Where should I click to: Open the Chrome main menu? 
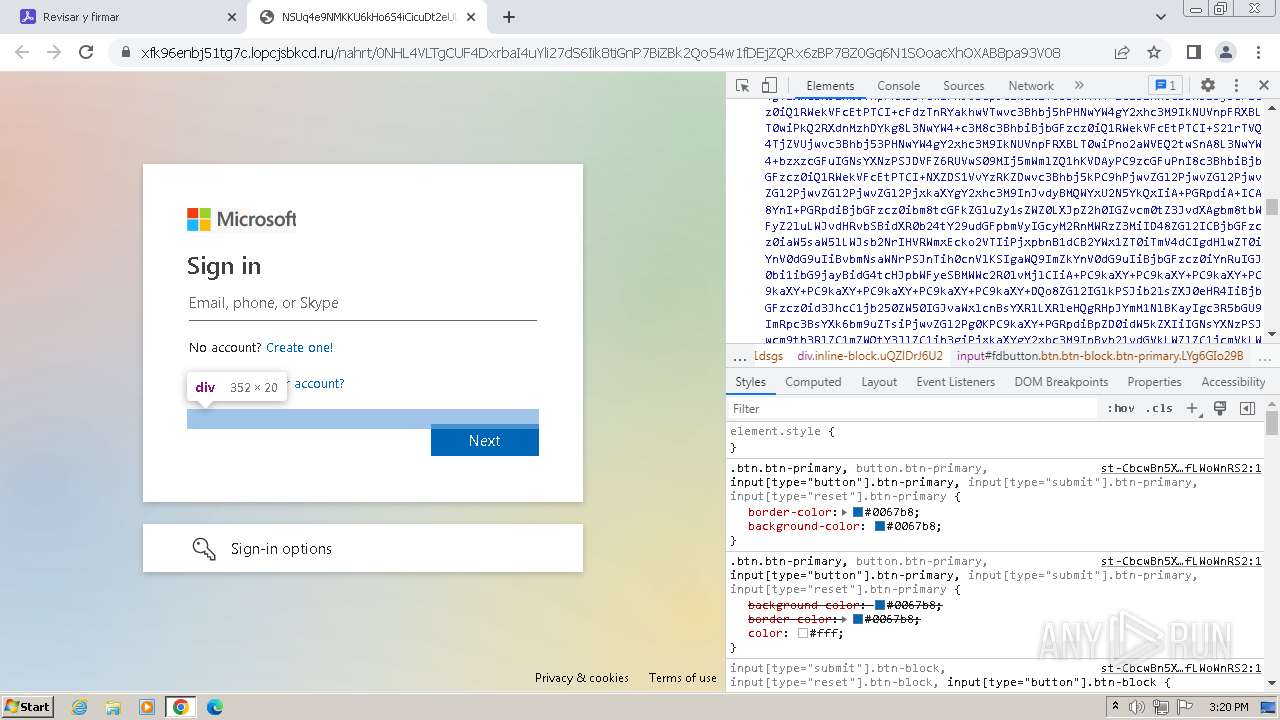click(x=1258, y=52)
